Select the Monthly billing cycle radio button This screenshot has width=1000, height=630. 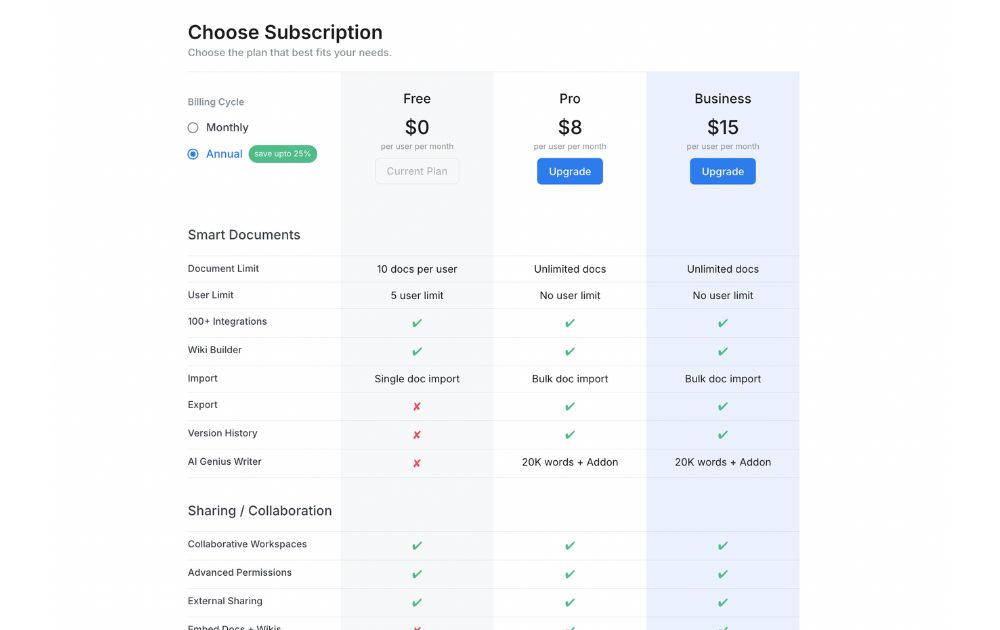pos(193,128)
